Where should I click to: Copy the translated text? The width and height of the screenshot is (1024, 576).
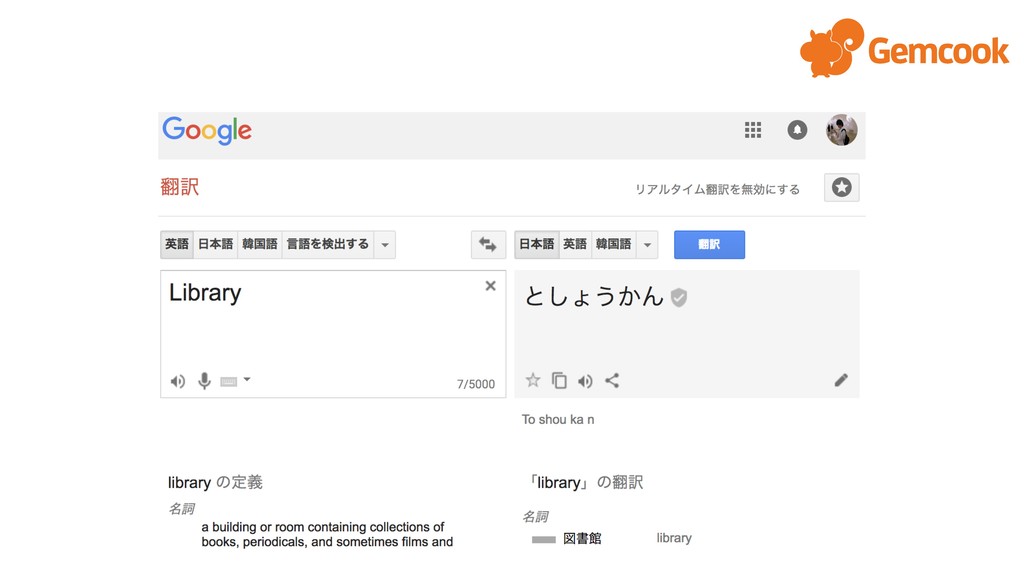559,380
